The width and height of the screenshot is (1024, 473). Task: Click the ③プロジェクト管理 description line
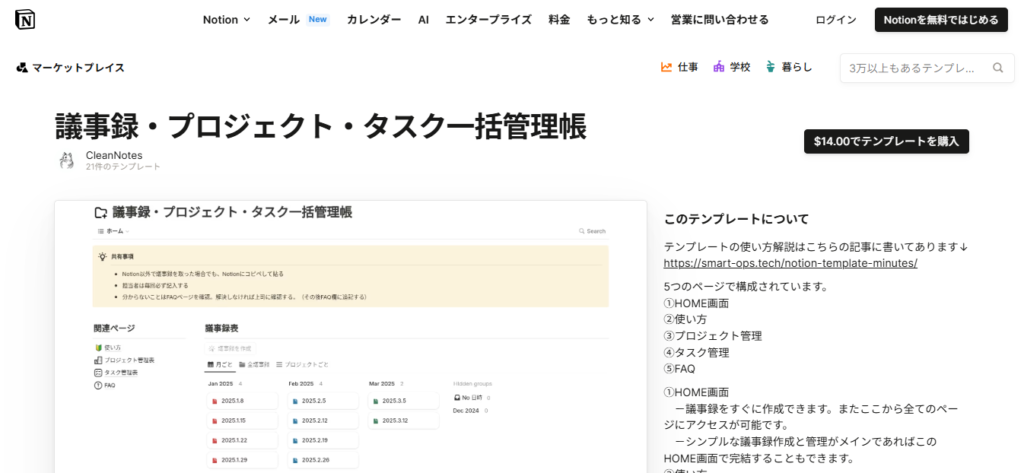tap(712, 336)
